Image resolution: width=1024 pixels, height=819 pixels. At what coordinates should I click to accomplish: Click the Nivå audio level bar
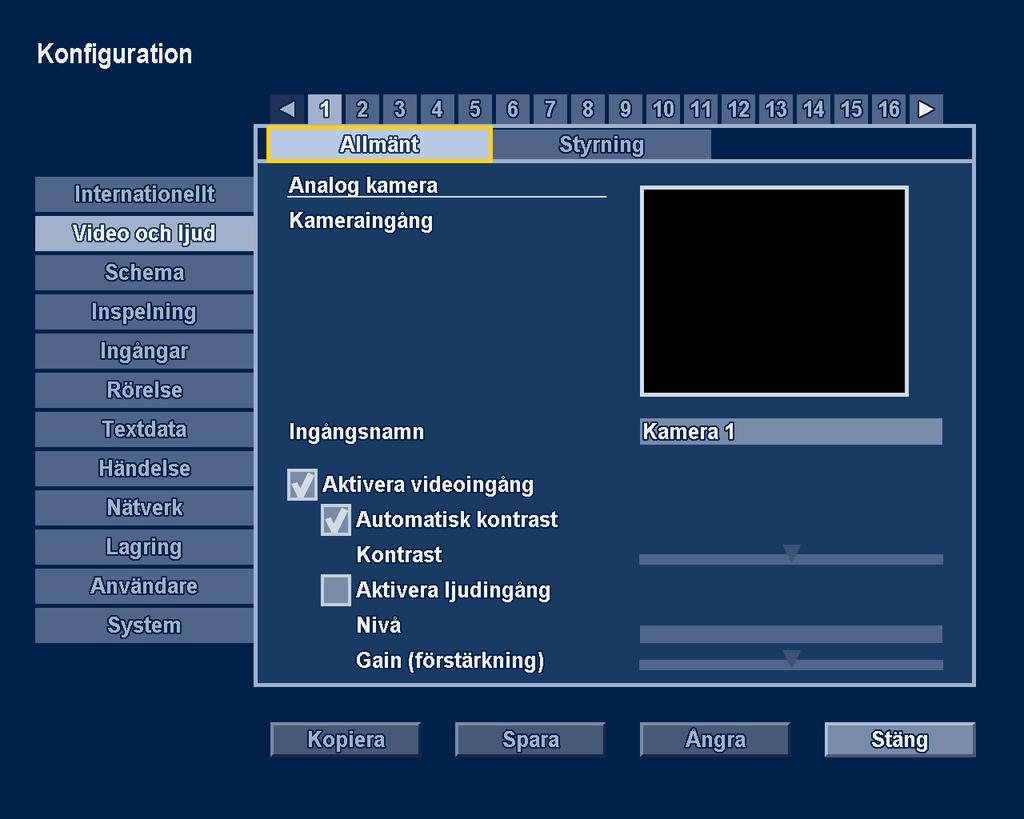[x=791, y=634]
